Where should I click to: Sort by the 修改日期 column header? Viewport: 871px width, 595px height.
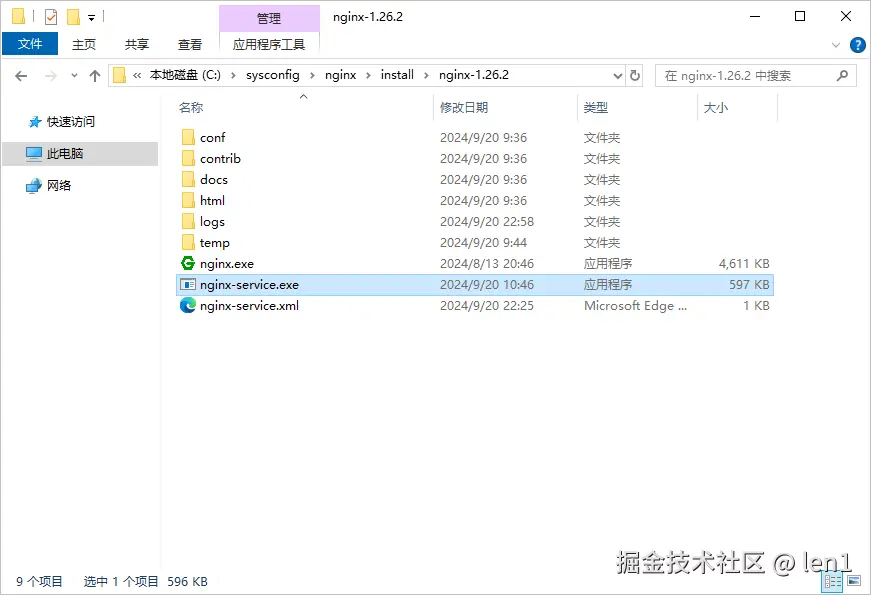[x=464, y=108]
